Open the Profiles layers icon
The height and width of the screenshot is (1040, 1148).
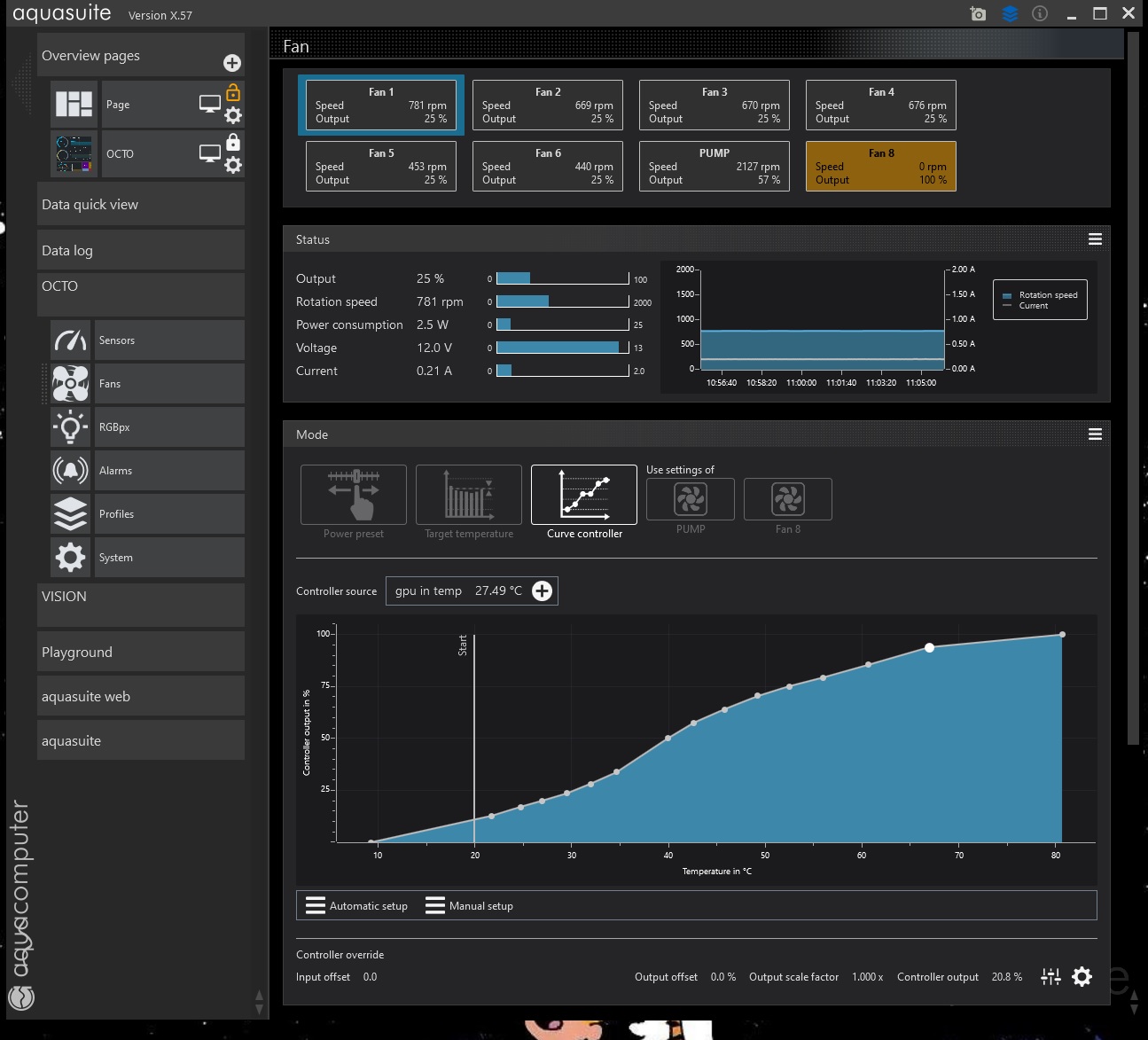[71, 514]
